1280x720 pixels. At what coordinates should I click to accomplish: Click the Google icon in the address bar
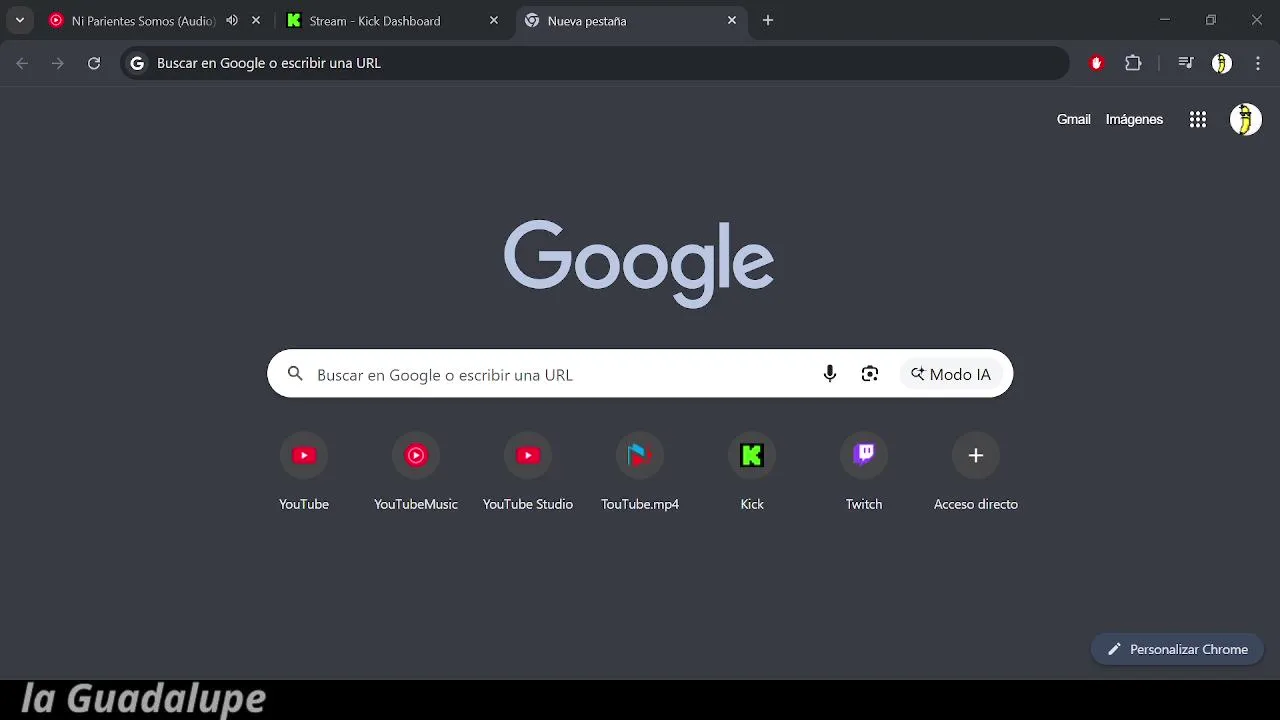(138, 63)
